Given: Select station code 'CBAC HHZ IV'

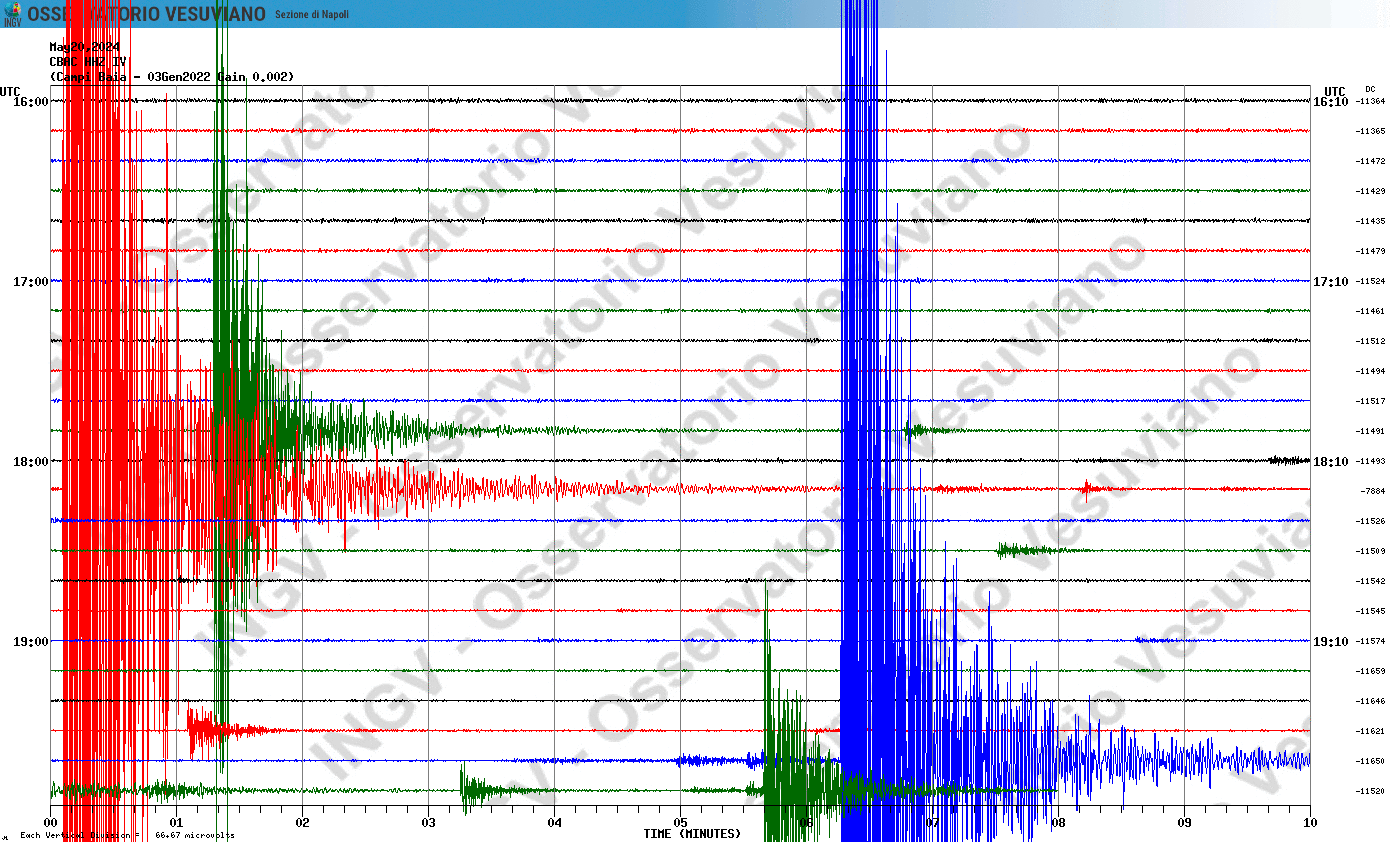Looking at the screenshot, I should click(x=88, y=62).
